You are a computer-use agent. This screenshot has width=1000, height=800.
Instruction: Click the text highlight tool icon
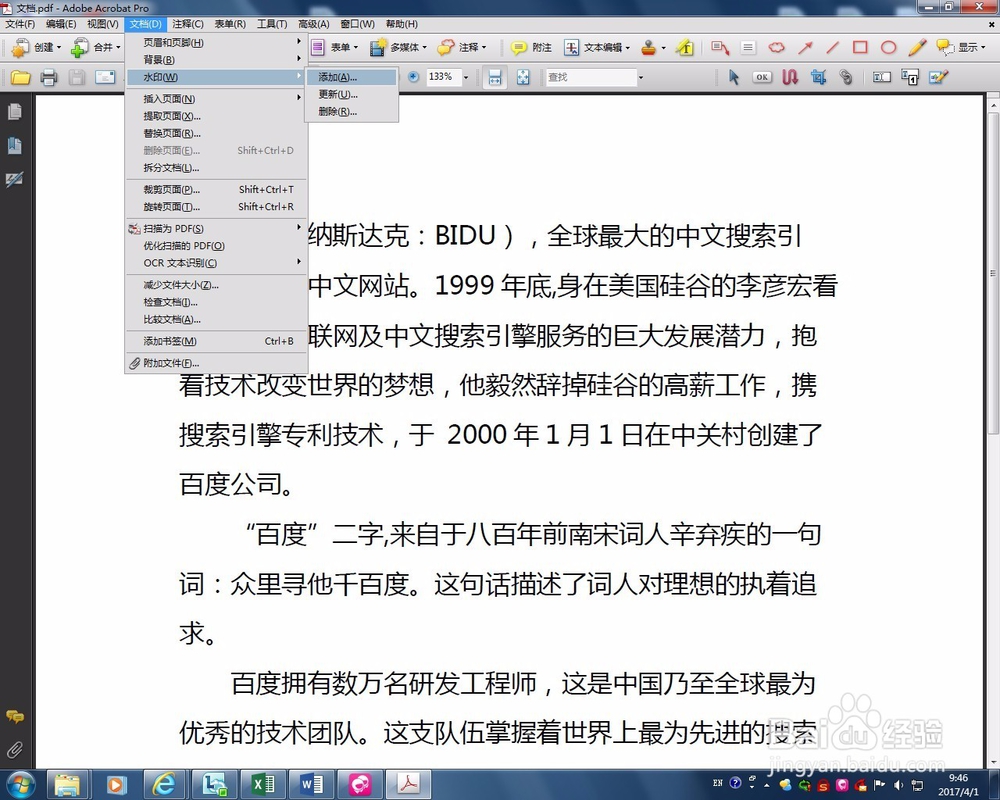(685, 47)
